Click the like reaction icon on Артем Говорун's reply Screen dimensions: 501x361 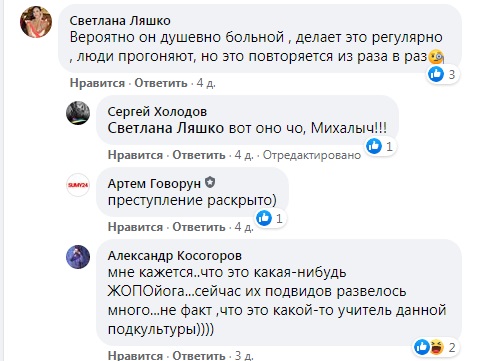(264, 218)
